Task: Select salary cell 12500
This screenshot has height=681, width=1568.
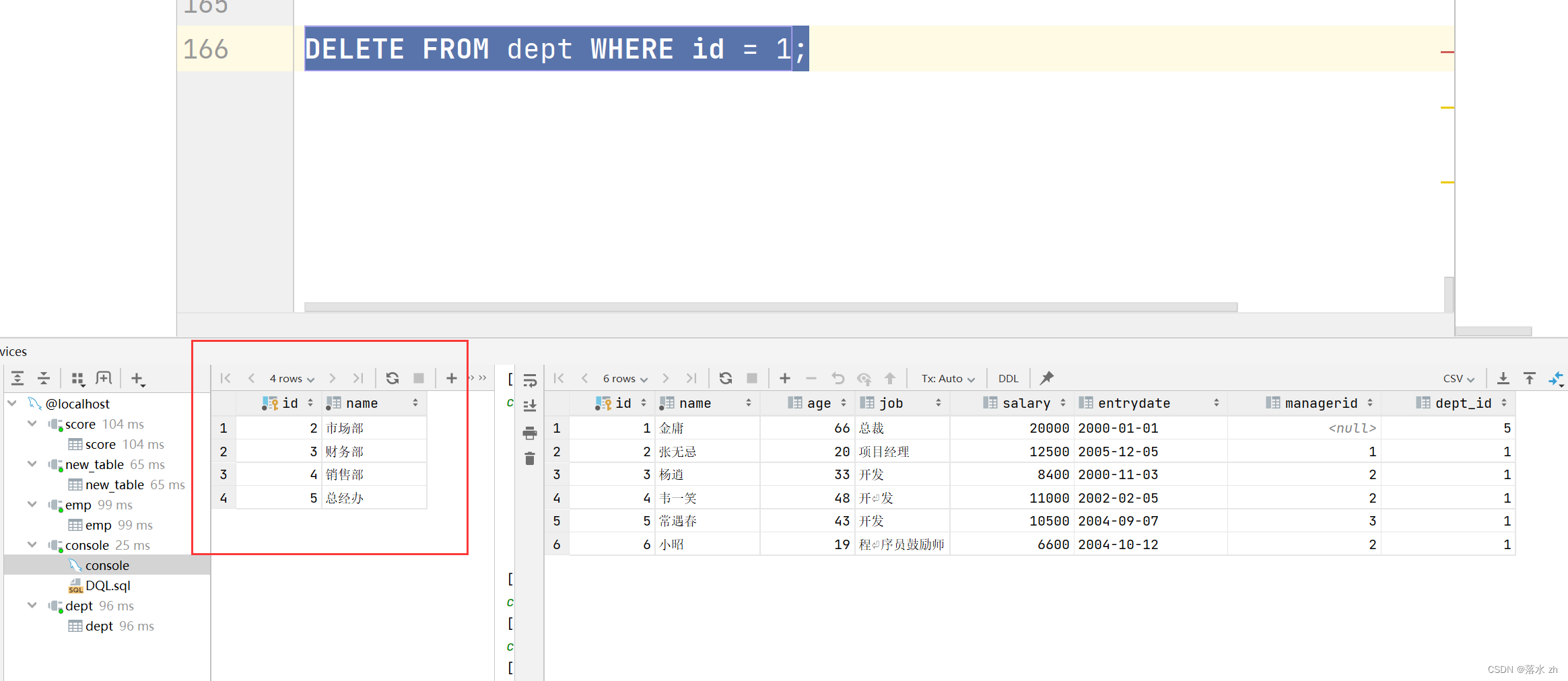Action: (x=1012, y=452)
